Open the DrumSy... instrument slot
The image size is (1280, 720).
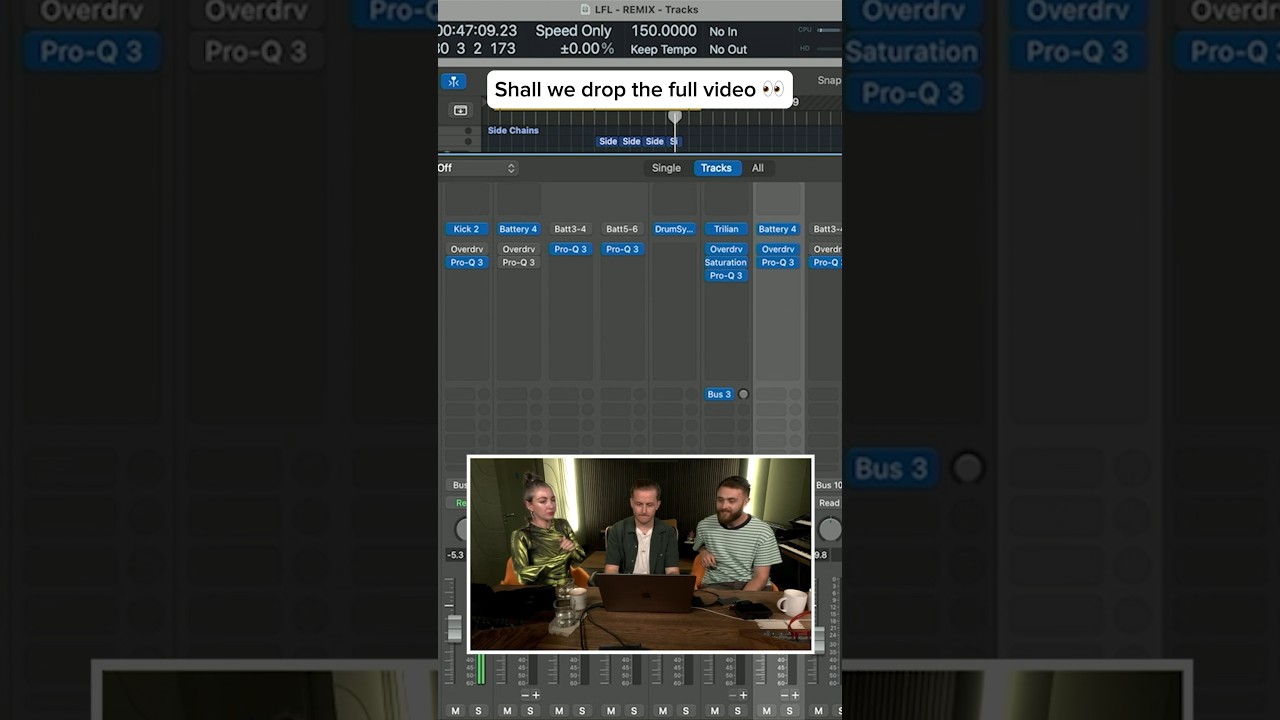pos(674,229)
